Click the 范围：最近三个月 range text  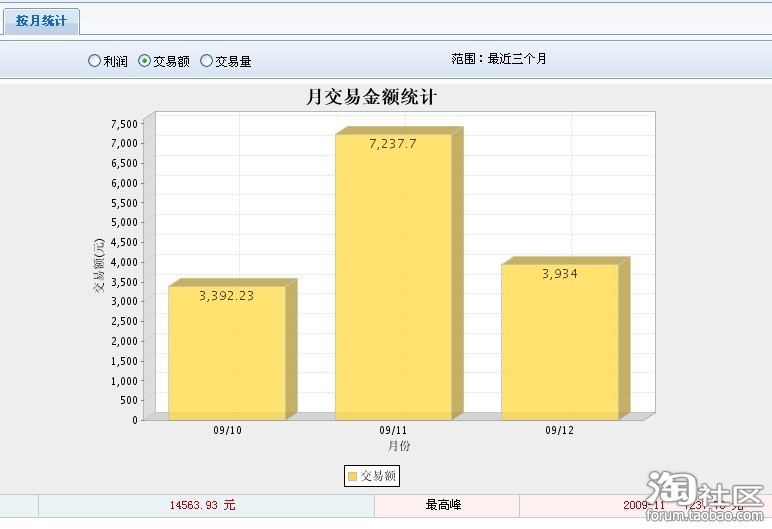tap(499, 59)
